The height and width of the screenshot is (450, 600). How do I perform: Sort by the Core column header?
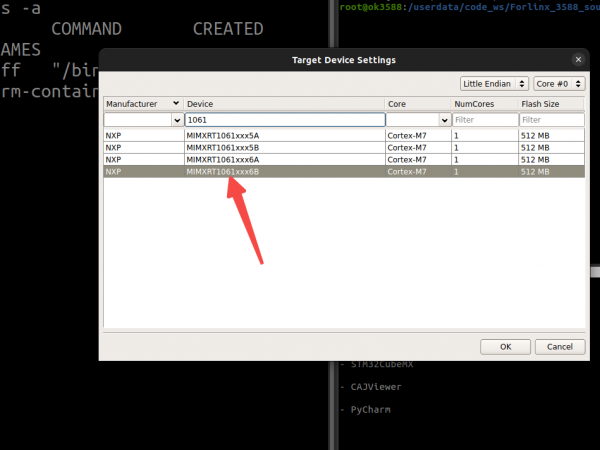click(417, 104)
